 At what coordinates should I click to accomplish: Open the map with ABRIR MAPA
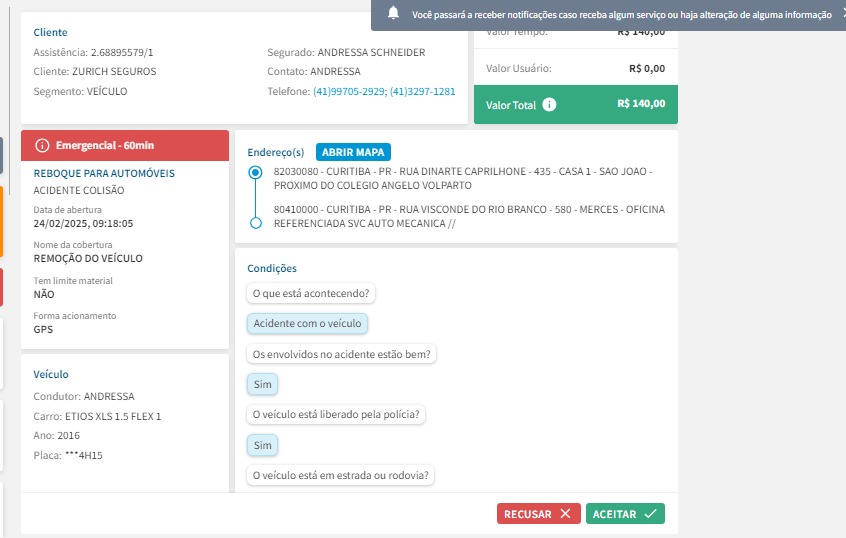(x=353, y=152)
